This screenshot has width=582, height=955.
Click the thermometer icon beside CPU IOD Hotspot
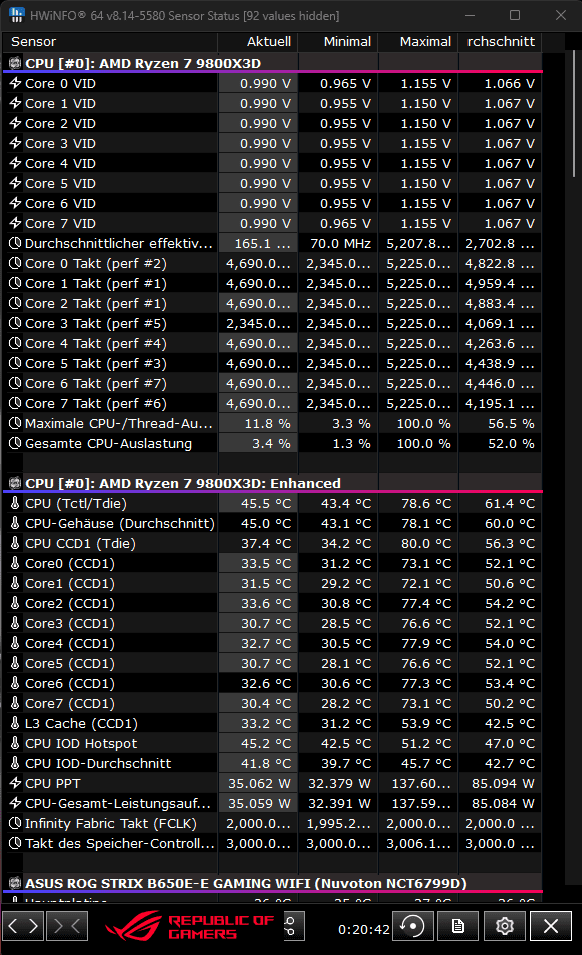[x=15, y=743]
